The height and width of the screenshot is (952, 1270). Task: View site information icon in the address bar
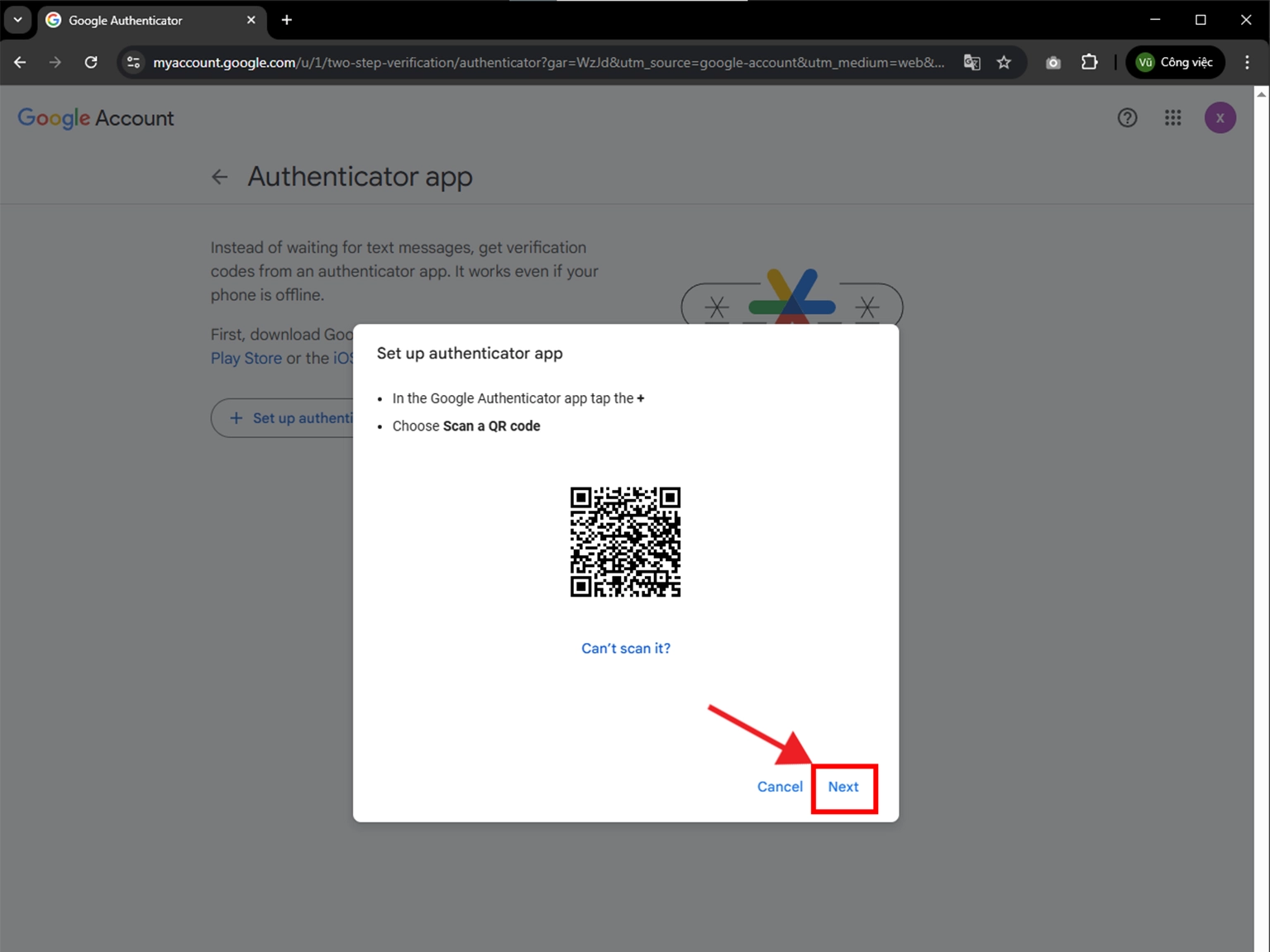click(x=132, y=62)
